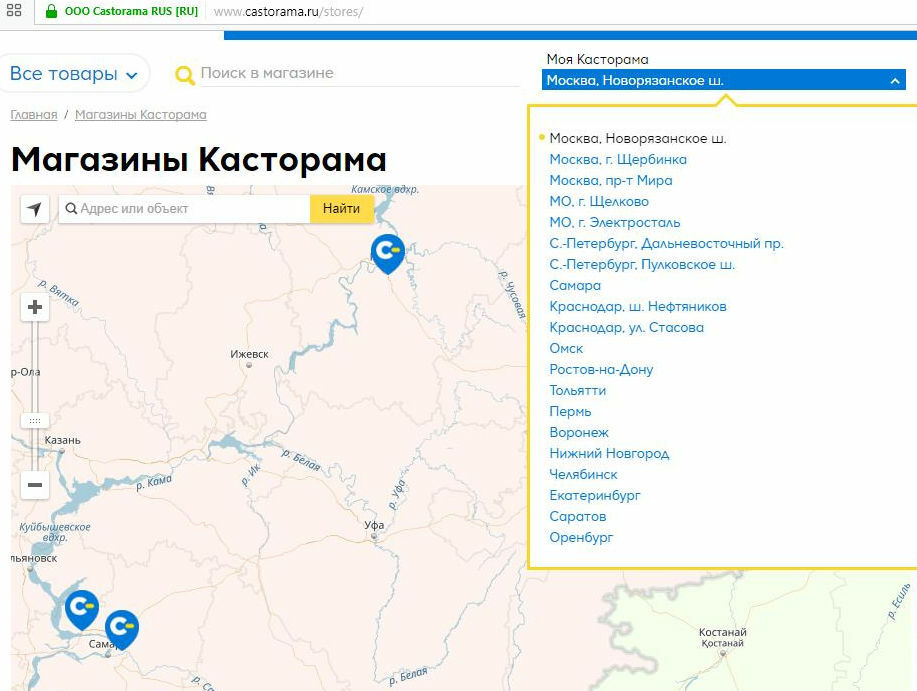917x691 pixels.
Task: Pick Нижний Новгород from store list
Action: (609, 454)
